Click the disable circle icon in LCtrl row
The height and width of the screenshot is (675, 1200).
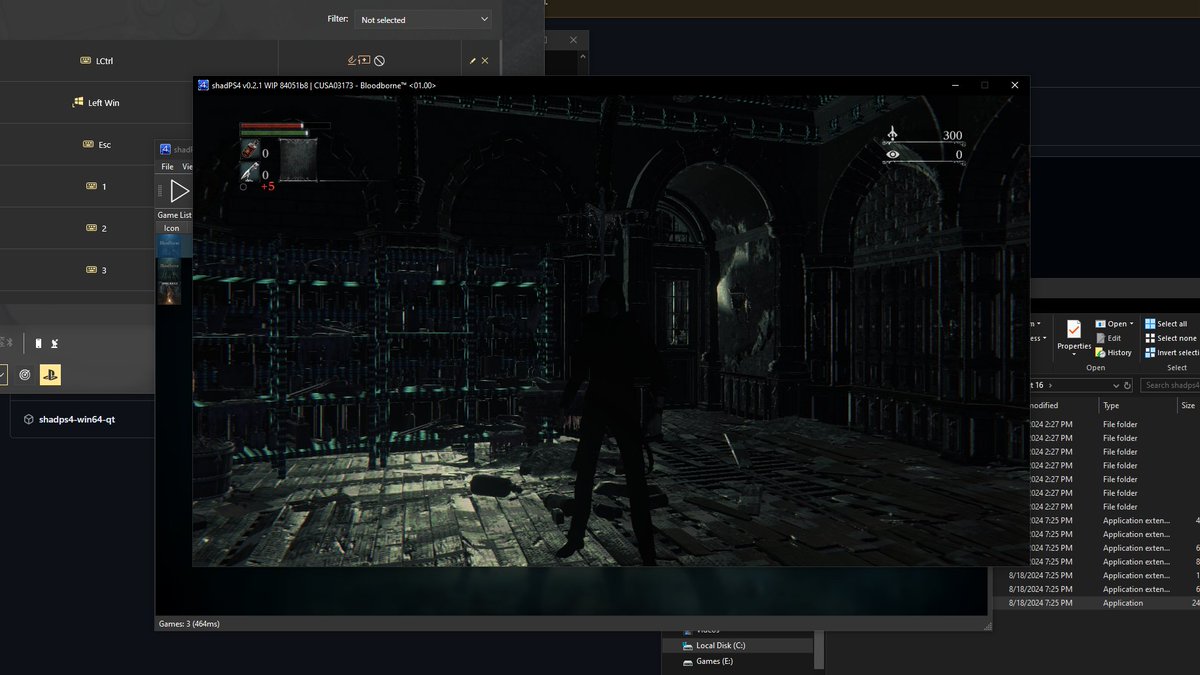[x=380, y=61]
